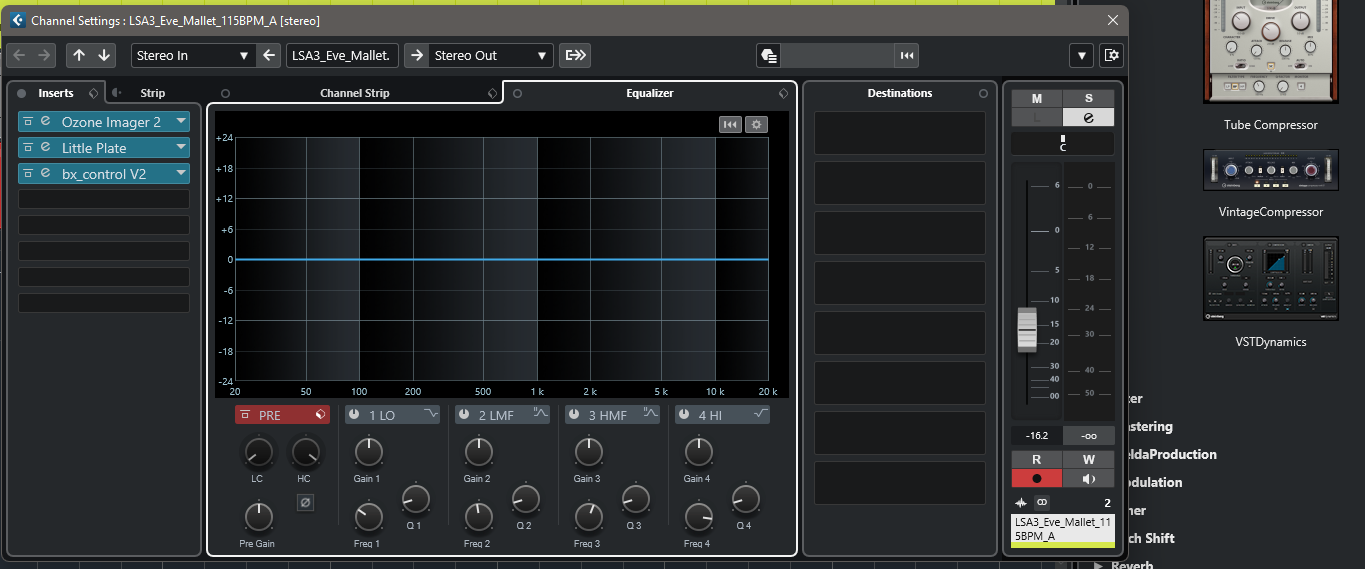Toggle bypass on Little Plate insert
Screen dimensions: 1365x569
click(28, 147)
